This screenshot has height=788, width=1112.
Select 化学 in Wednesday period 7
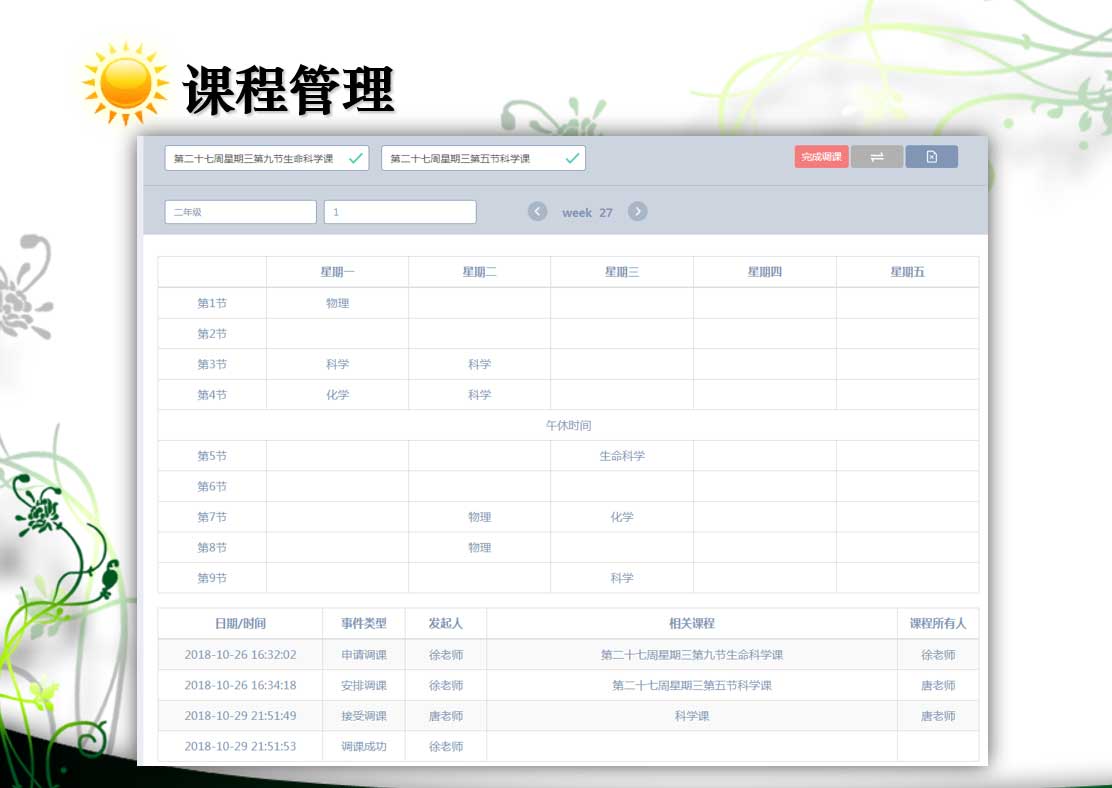(x=622, y=517)
